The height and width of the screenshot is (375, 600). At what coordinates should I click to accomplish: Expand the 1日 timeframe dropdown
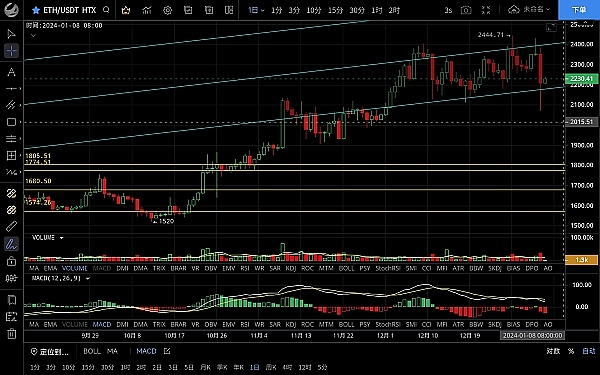pyautogui.click(x=256, y=10)
